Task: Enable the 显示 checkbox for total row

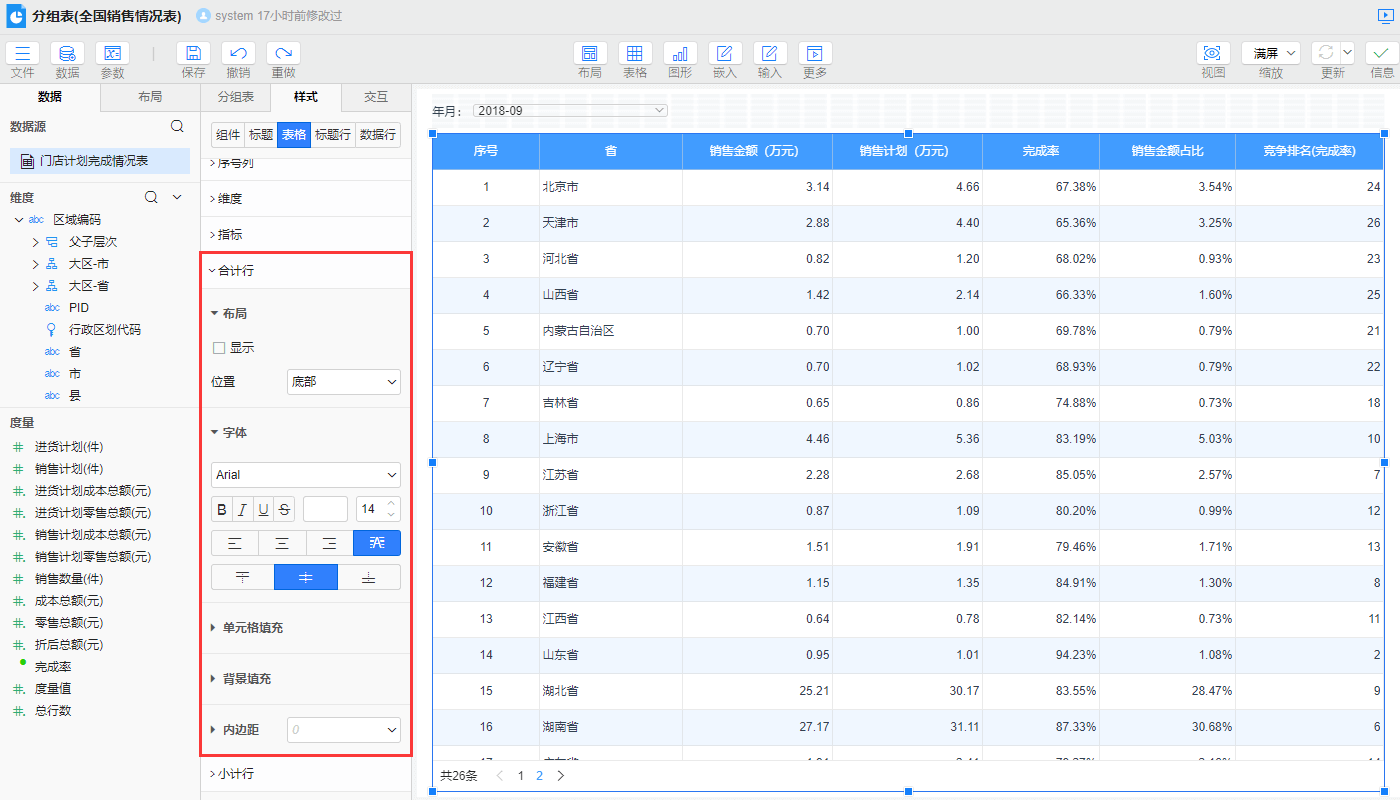Action: click(x=219, y=348)
